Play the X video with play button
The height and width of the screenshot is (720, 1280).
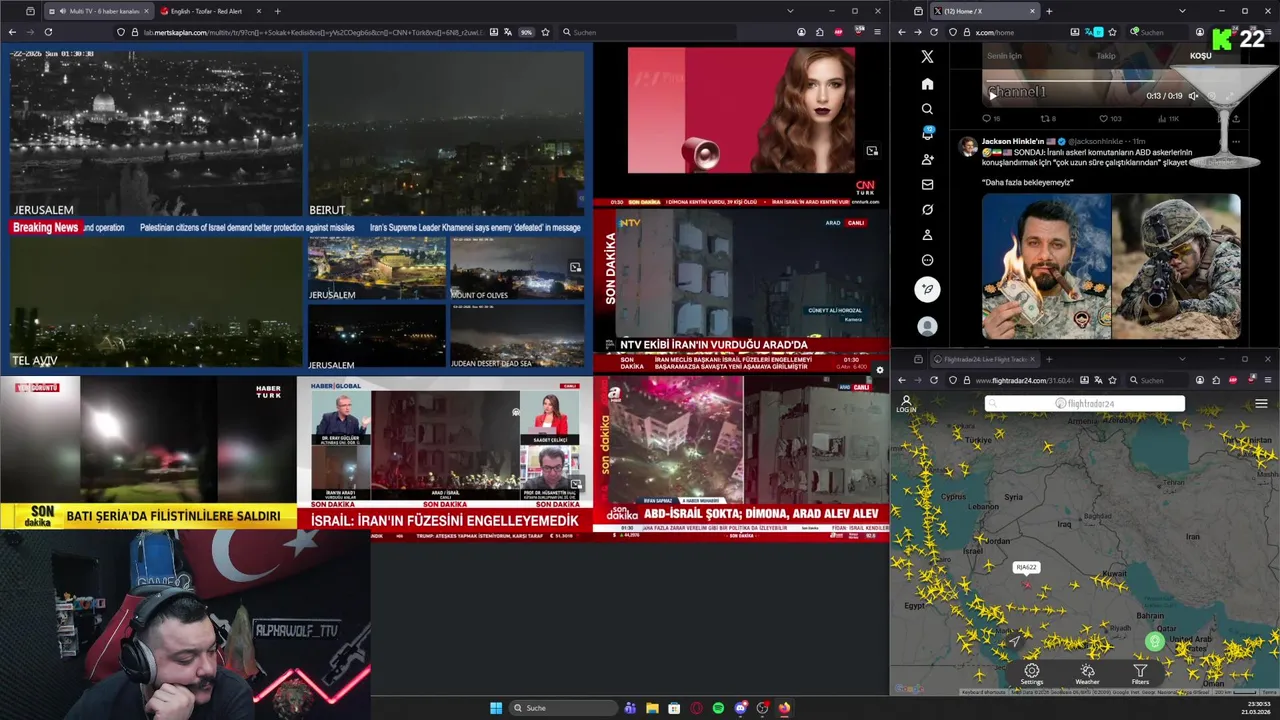click(993, 96)
